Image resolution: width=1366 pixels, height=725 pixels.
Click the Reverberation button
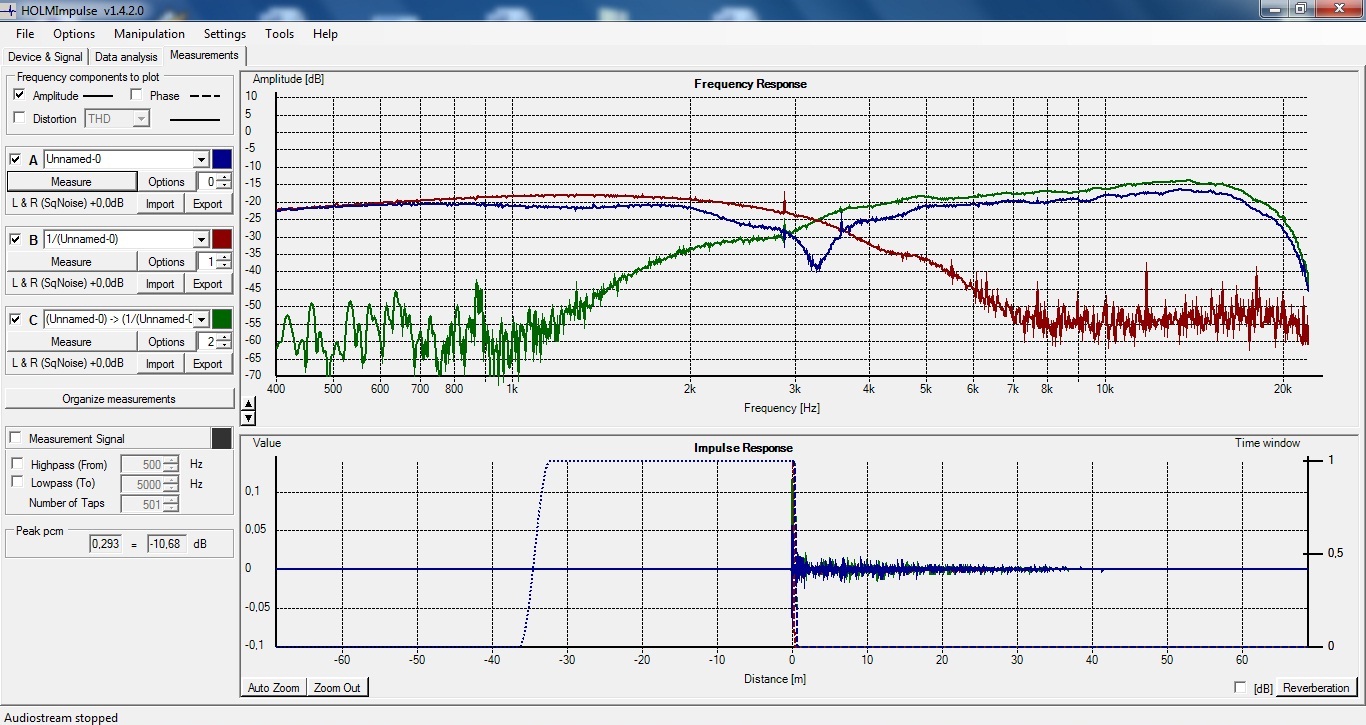point(1316,688)
